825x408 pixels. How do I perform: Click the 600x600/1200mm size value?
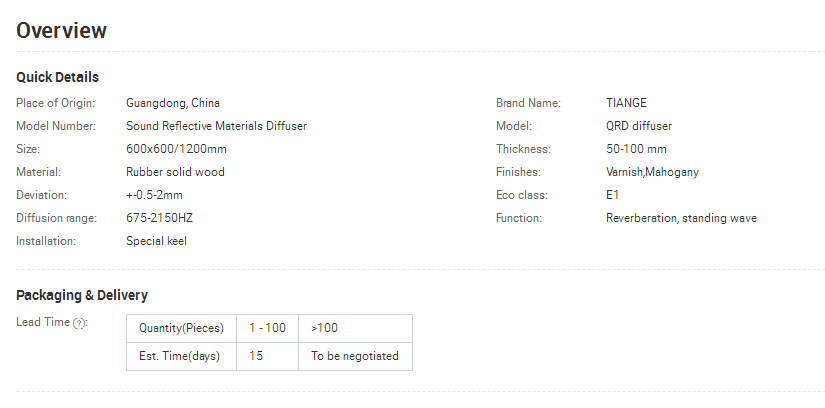tap(176, 149)
